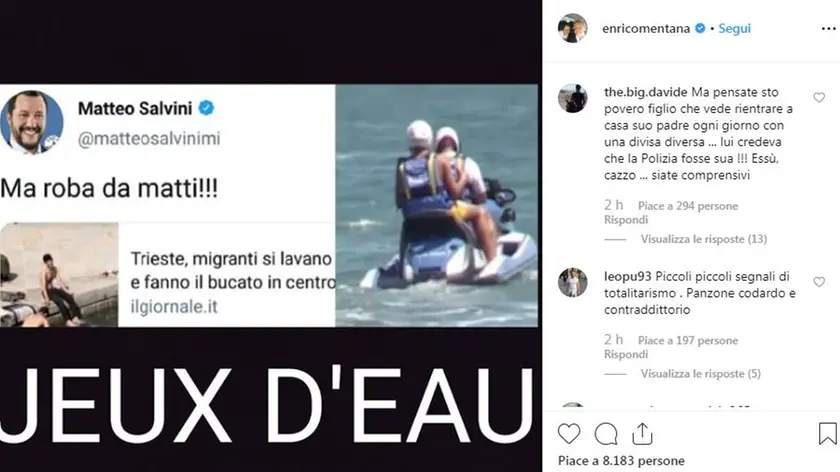Like leopu93's comment heart

pos(819,282)
